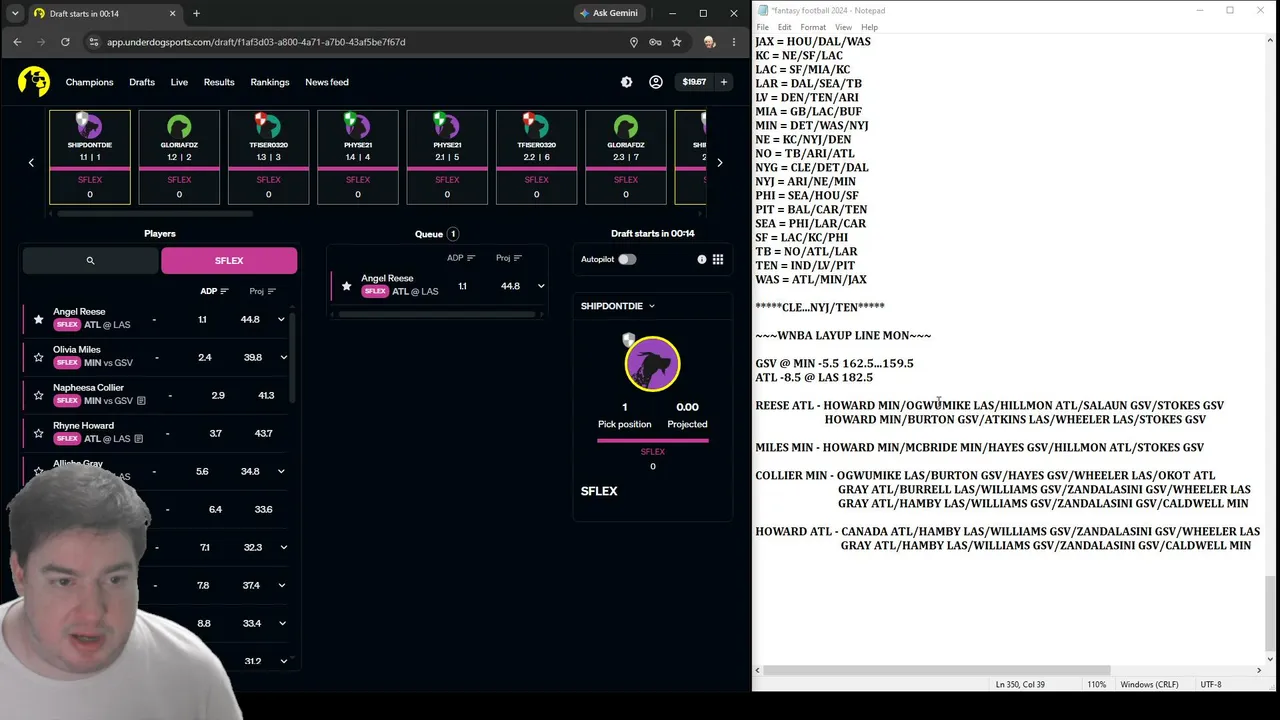Open the password manager key icon
Image resolution: width=1280 pixels, height=720 pixels.
coord(655,42)
